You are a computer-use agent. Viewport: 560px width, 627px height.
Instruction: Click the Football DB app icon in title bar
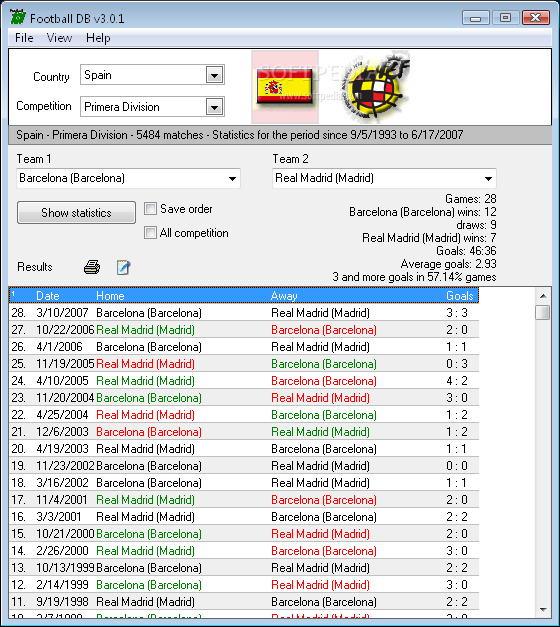click(x=18, y=18)
